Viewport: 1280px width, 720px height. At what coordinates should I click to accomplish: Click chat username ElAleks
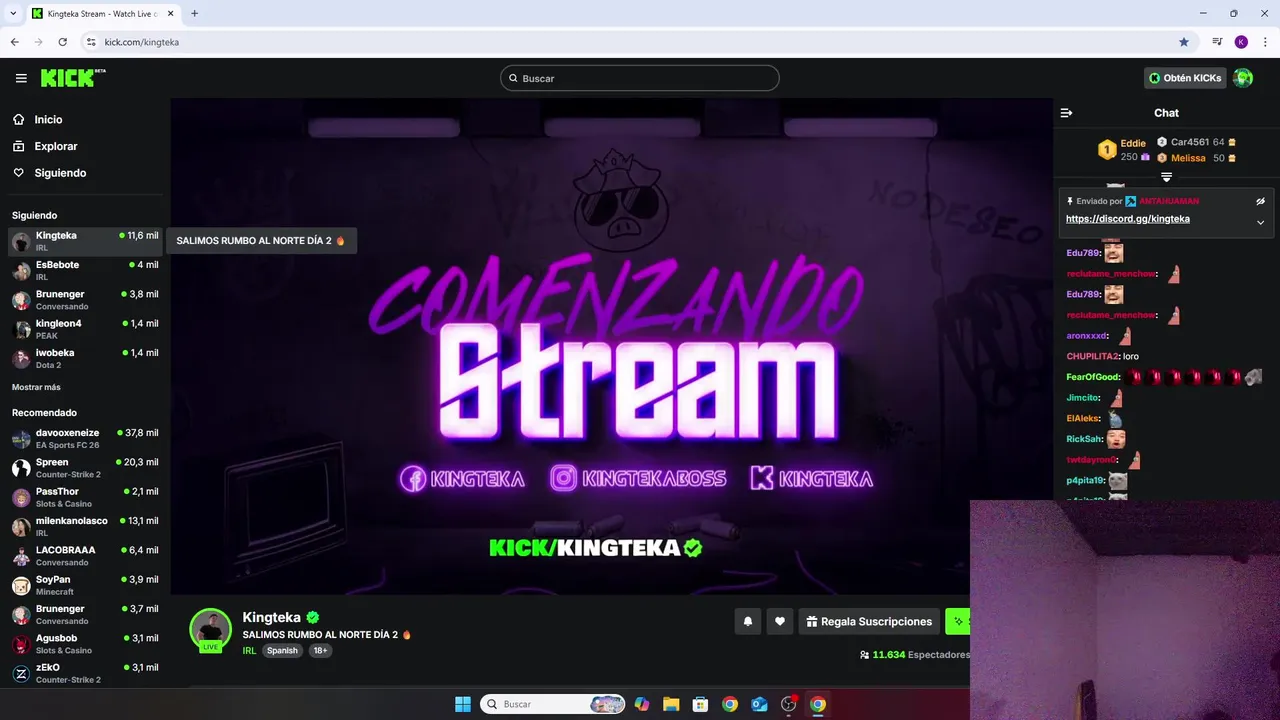(x=1082, y=418)
